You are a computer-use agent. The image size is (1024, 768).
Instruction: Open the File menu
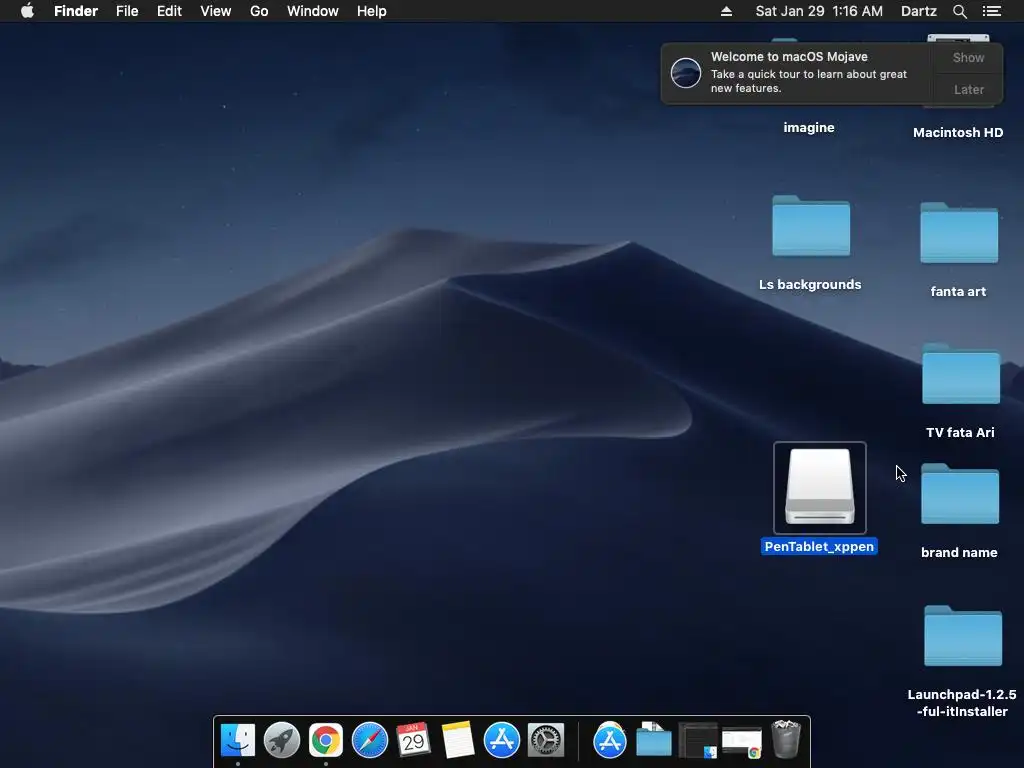tap(127, 11)
